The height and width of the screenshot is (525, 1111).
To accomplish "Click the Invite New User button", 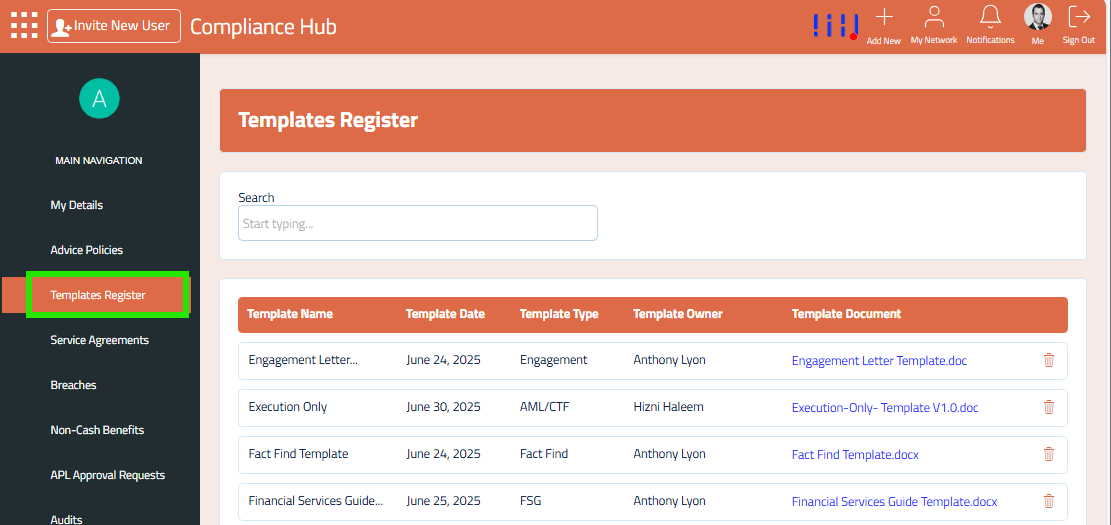I will [114, 26].
